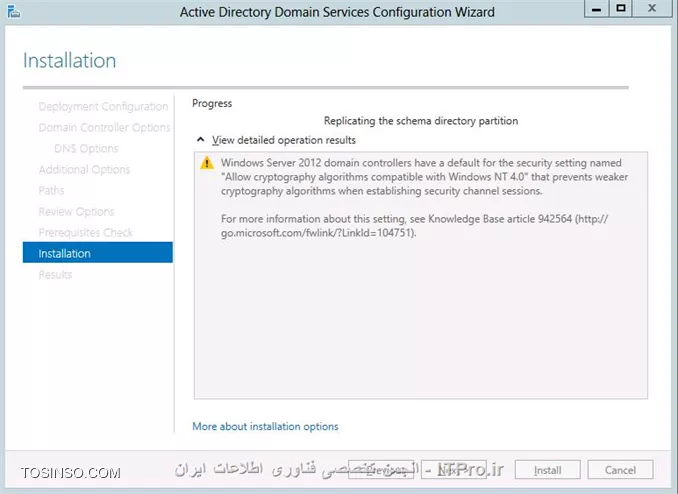Select Results step in sidebar
This screenshot has width=678, height=494.
click(x=55, y=275)
